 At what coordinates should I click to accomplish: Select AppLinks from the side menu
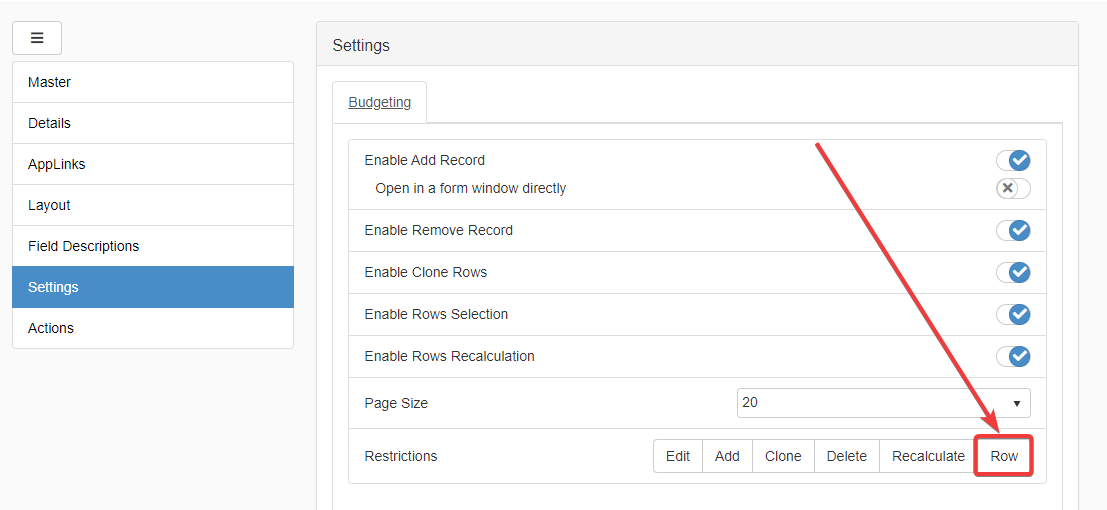coord(153,164)
